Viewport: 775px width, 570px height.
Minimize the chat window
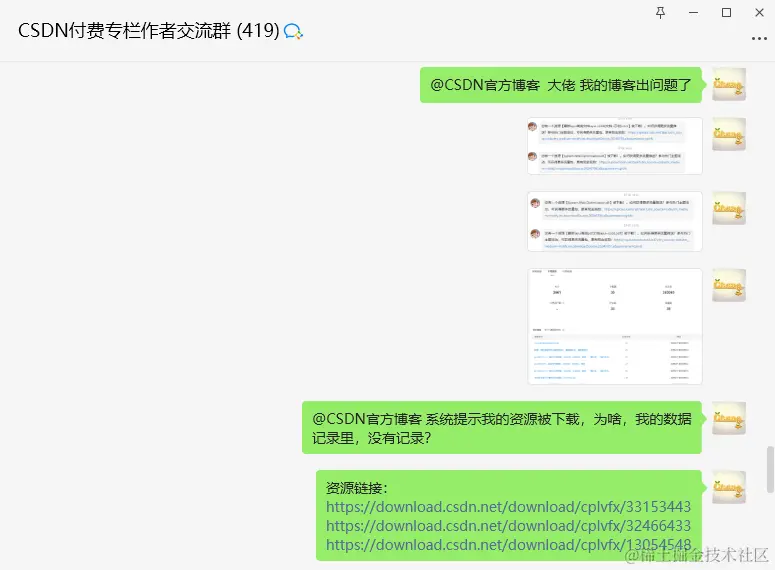pyautogui.click(x=693, y=13)
